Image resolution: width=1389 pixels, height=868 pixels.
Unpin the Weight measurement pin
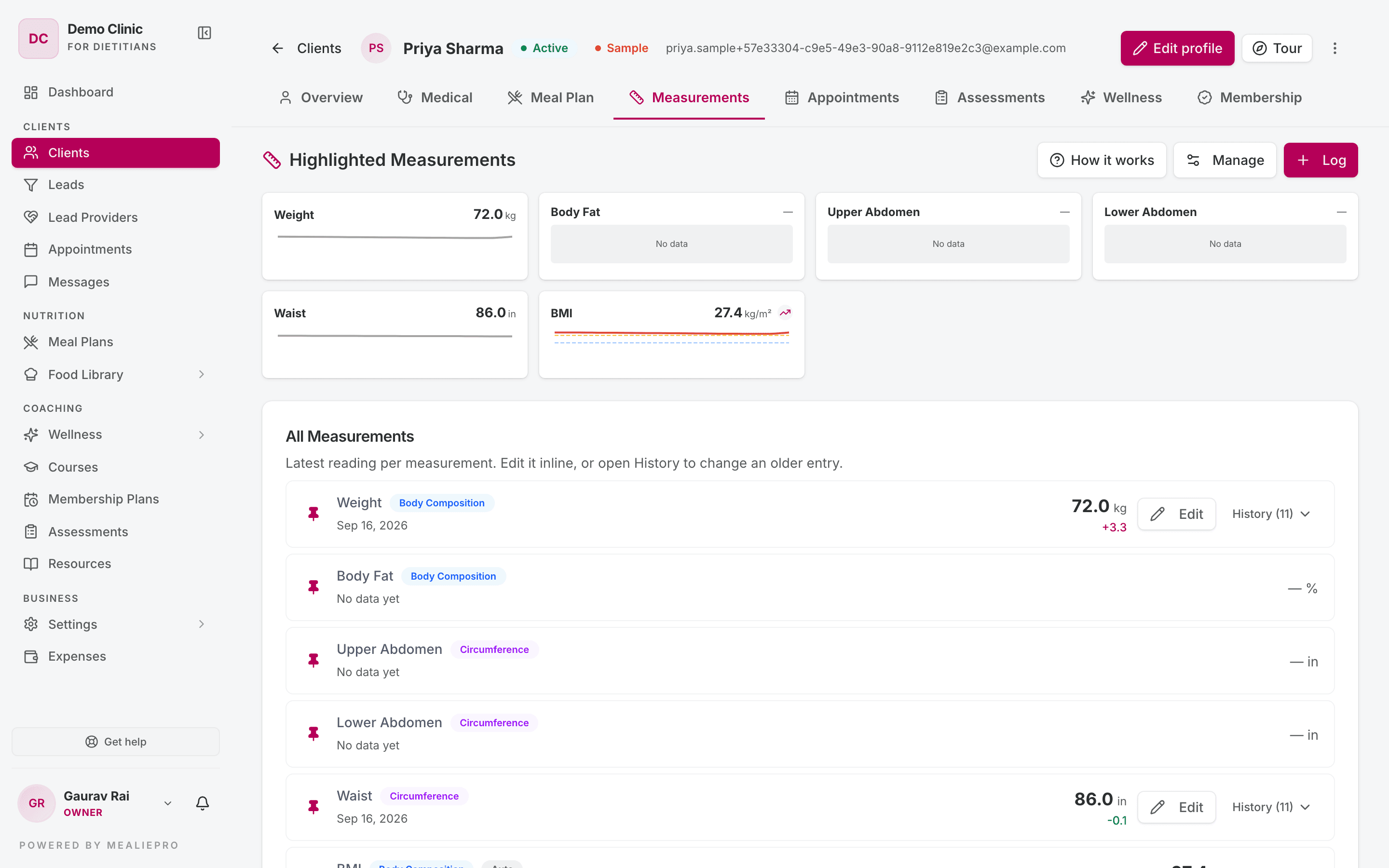click(313, 514)
